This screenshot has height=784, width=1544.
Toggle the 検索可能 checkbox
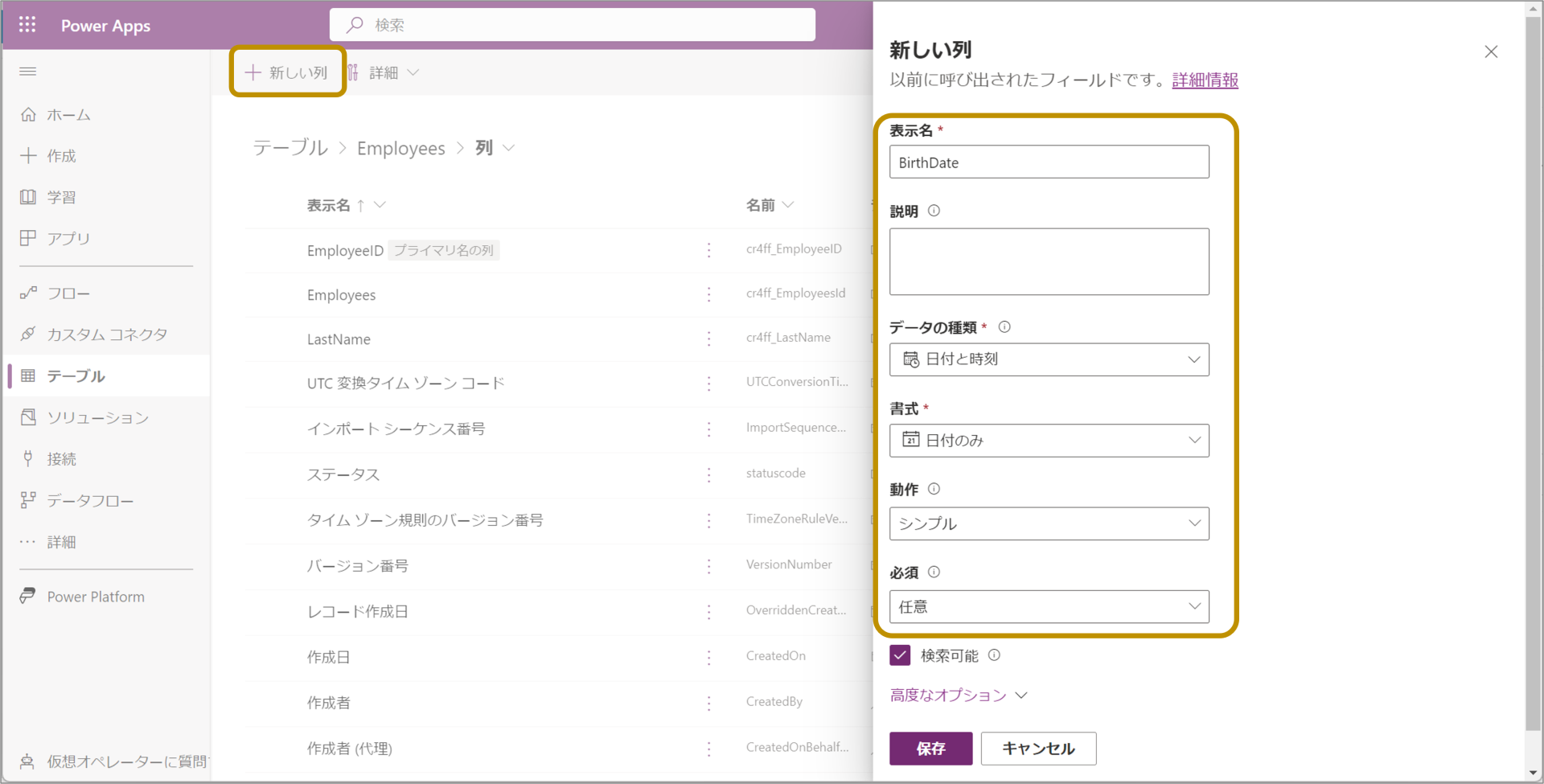click(x=900, y=655)
